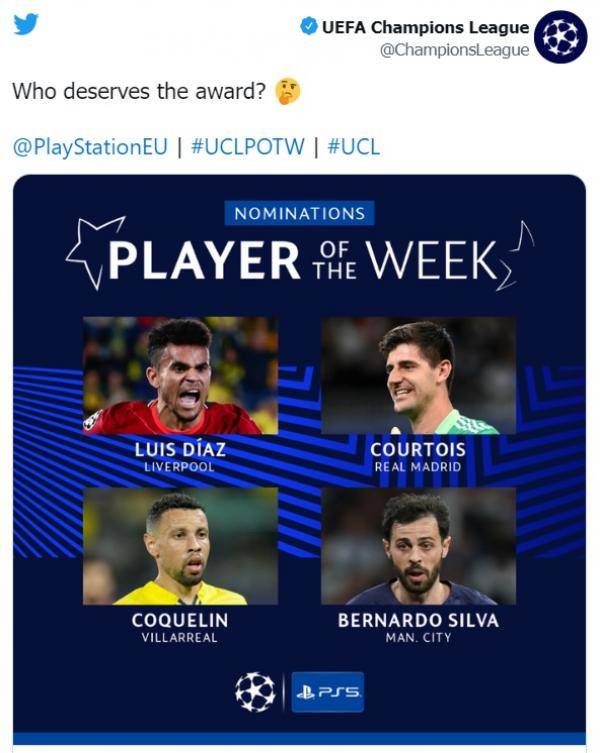Click the Bernardo Silva photo

point(418,546)
